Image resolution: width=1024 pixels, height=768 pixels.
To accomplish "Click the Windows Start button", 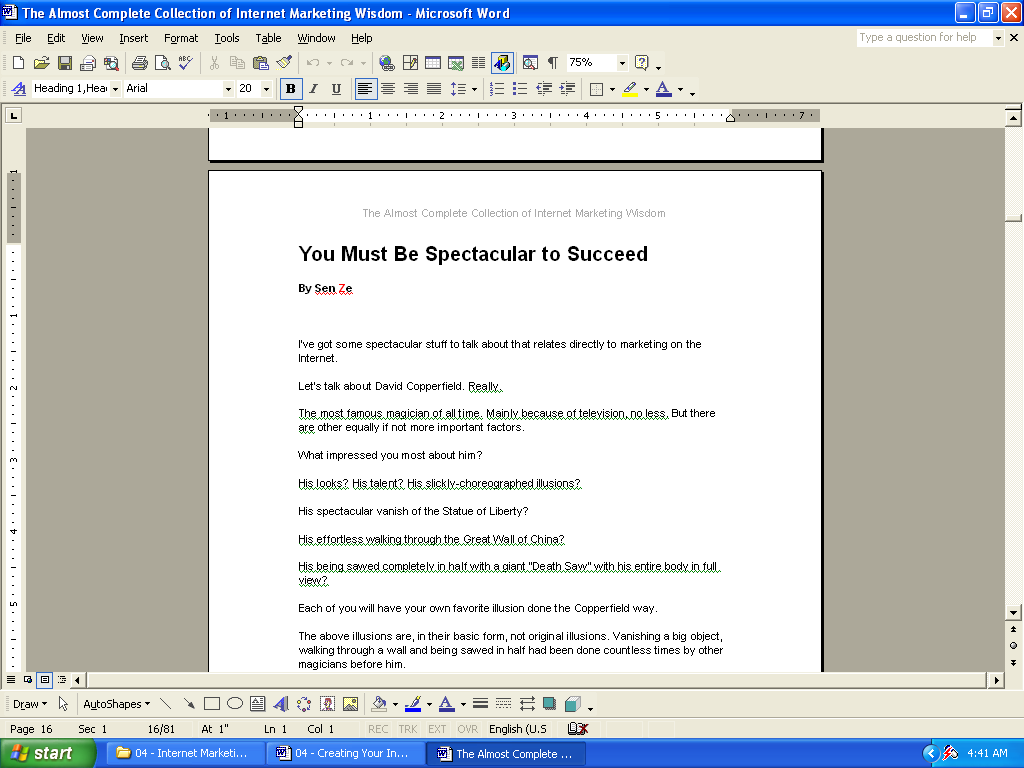I will tap(48, 753).
